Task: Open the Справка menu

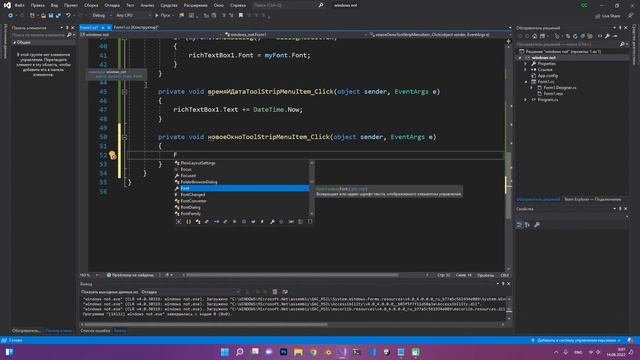Action: pyautogui.click(x=238, y=5)
